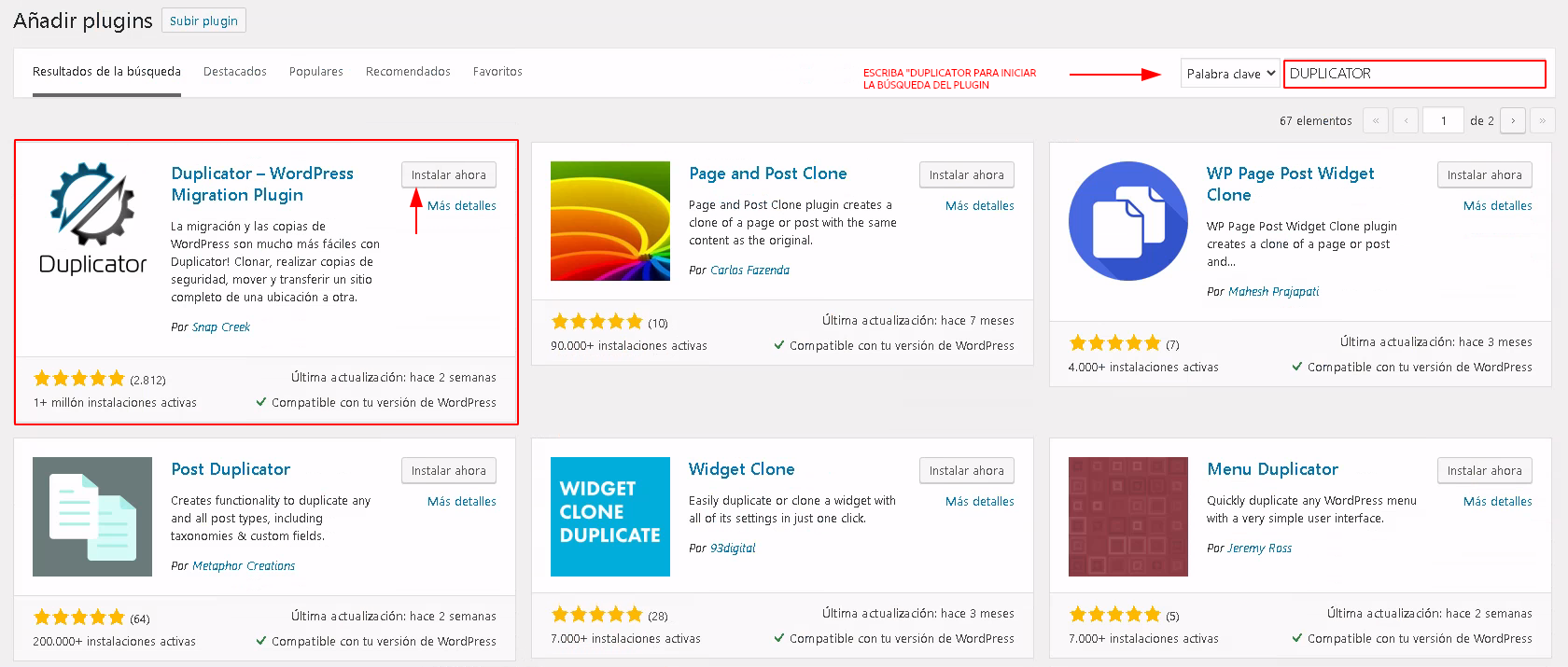Screen dimensions: 1568x667
Task: Open the Menu Duplicator red pattern thumbnail
Action: pos(1128,517)
